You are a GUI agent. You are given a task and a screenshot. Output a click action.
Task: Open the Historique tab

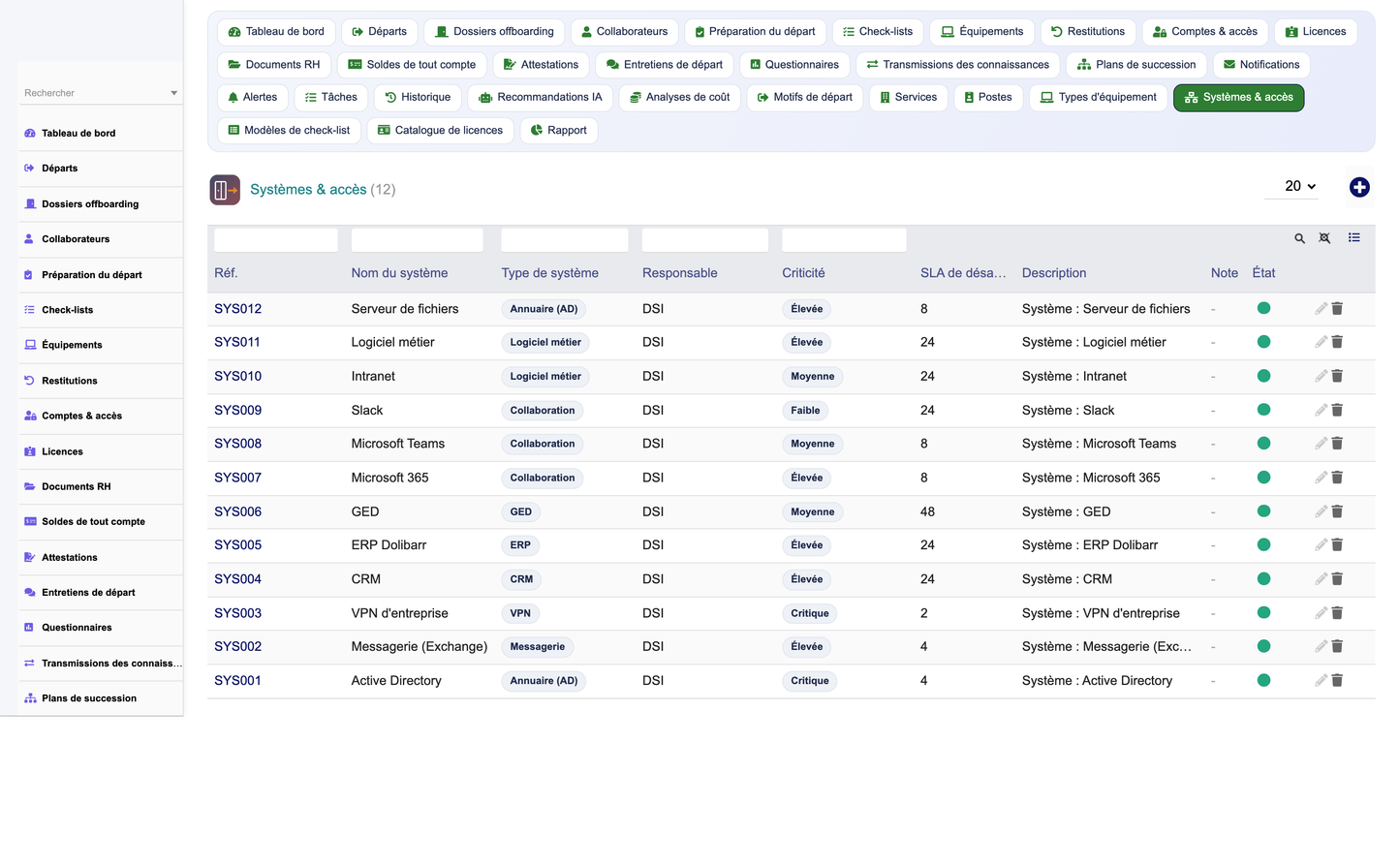418,98
